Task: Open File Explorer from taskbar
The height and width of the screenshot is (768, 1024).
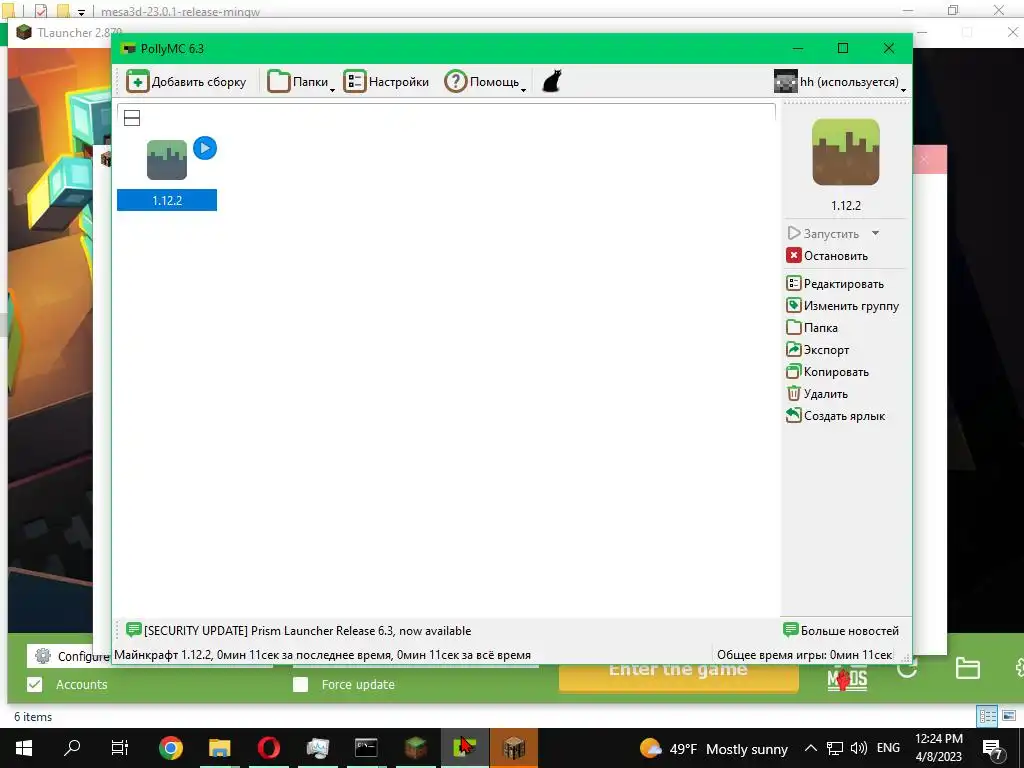Action: [x=219, y=748]
